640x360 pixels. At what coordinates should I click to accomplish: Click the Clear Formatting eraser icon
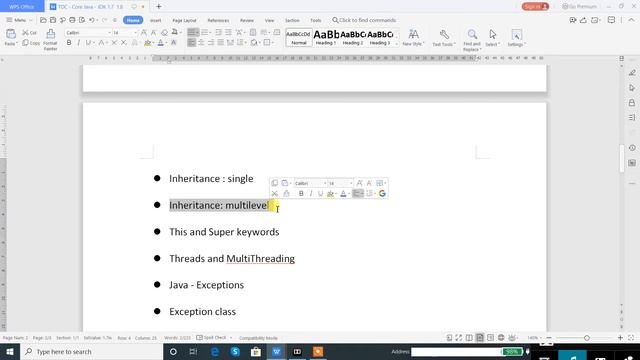(x=164, y=33)
